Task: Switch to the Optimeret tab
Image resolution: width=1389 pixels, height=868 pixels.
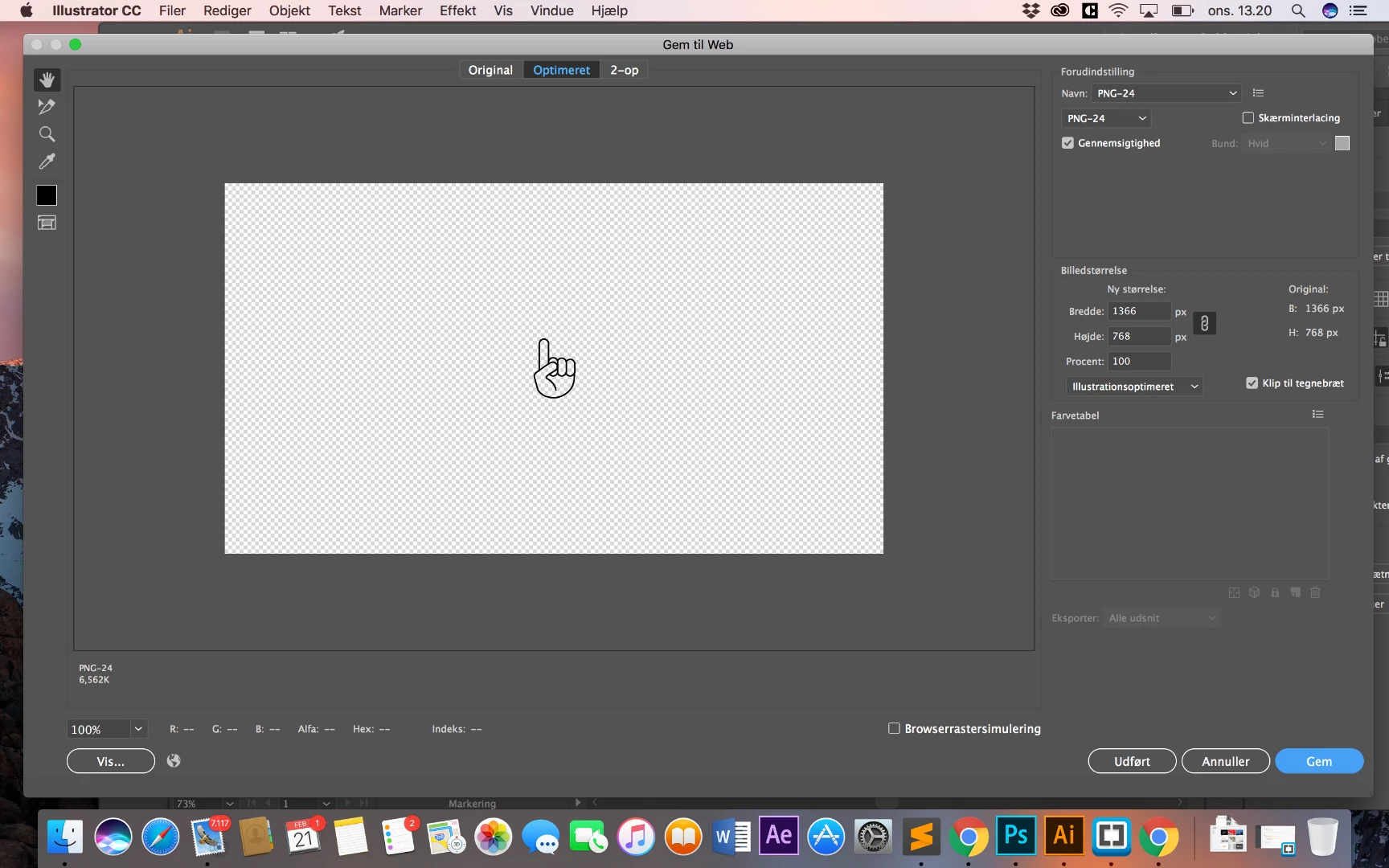Action: 561,70
